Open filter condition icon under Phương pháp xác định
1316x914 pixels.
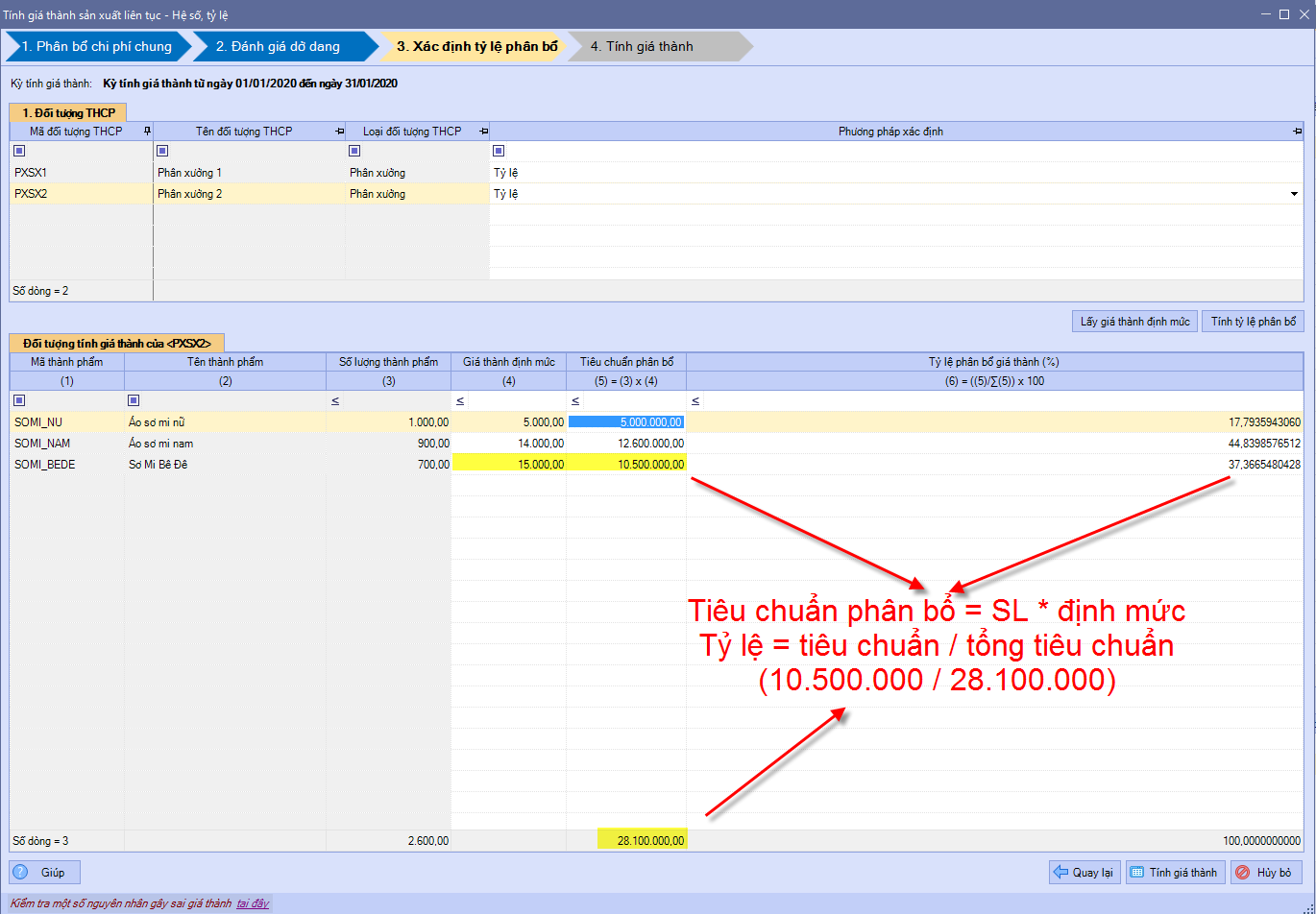coord(499,151)
